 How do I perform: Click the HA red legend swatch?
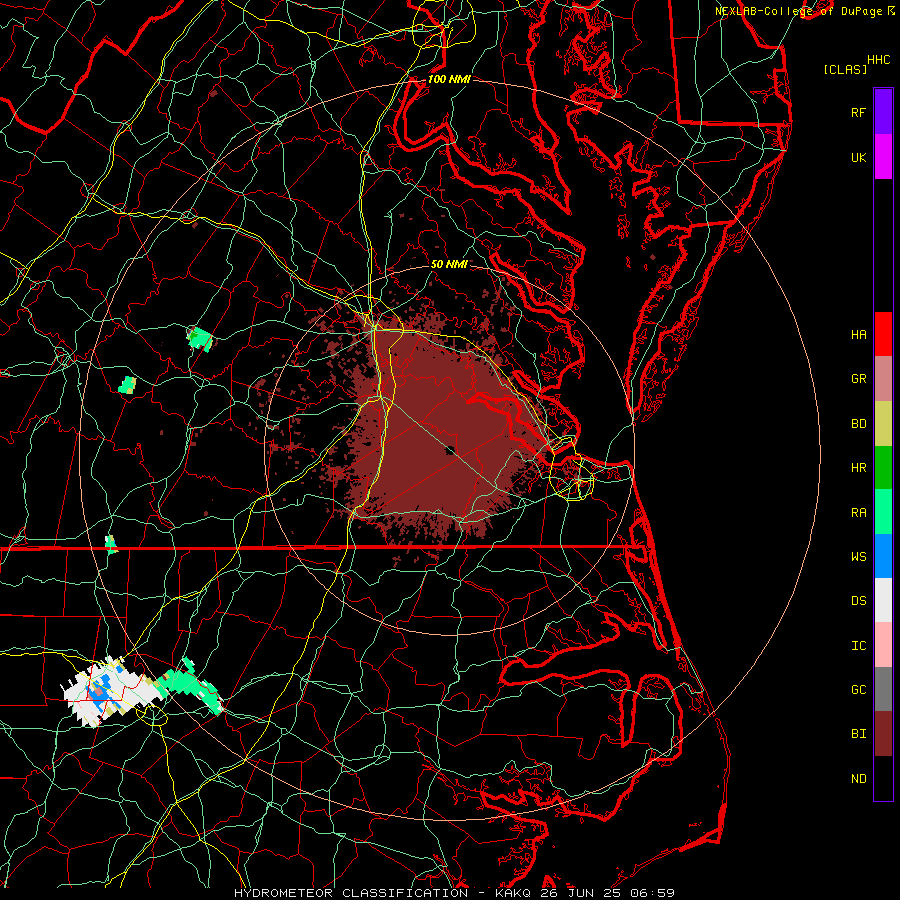coord(883,334)
